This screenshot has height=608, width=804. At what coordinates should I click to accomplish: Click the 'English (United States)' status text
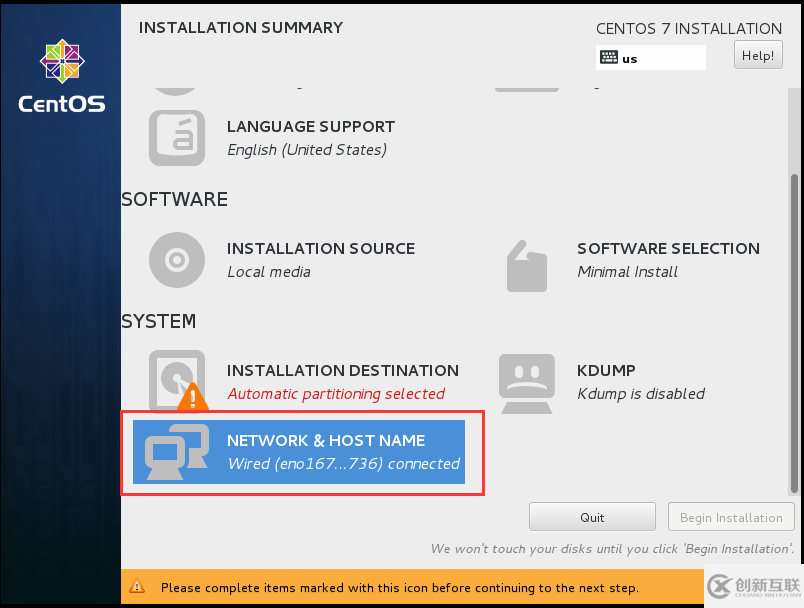[x=307, y=150]
